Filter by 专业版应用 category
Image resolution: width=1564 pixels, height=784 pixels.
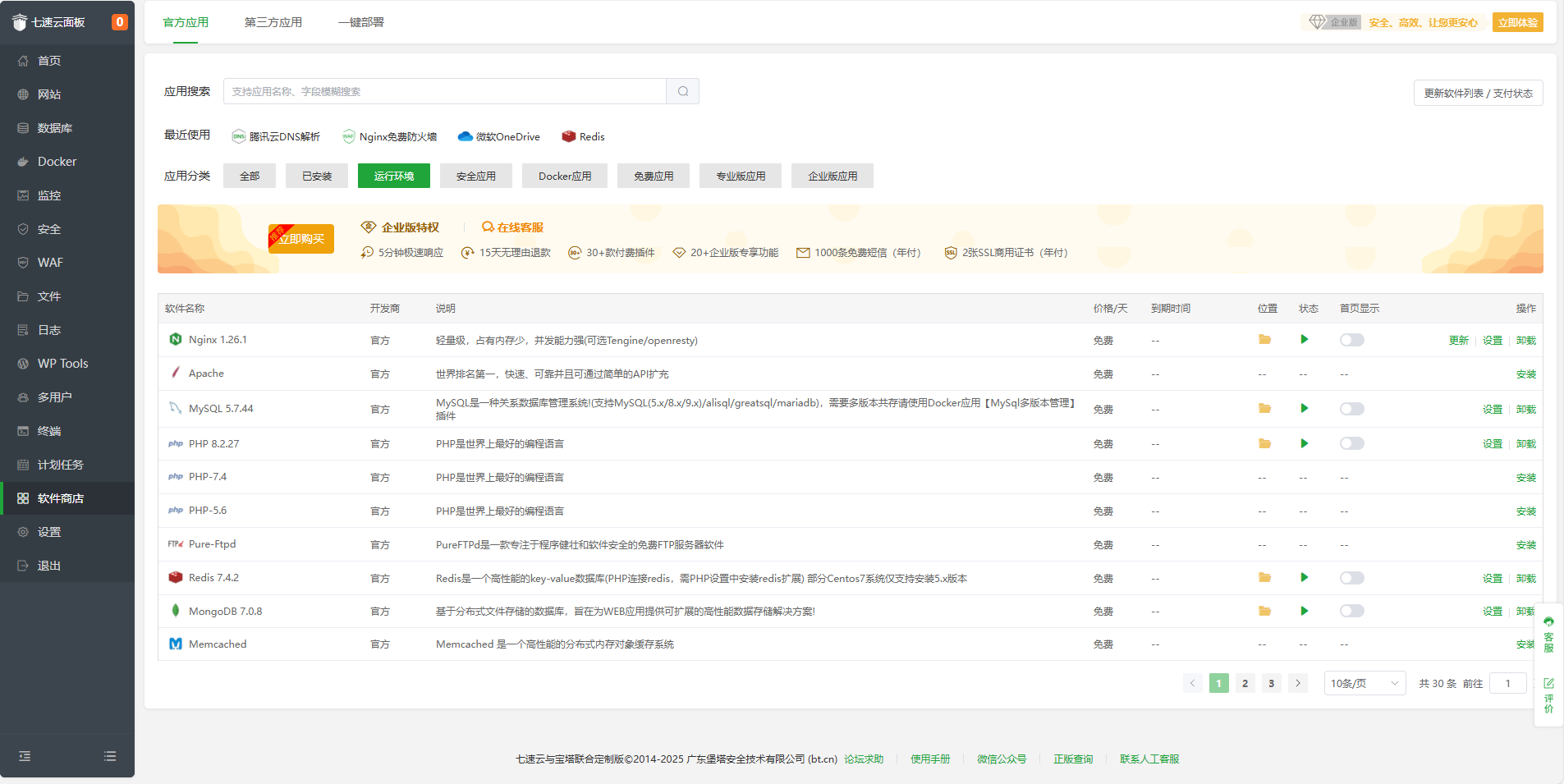[741, 176]
